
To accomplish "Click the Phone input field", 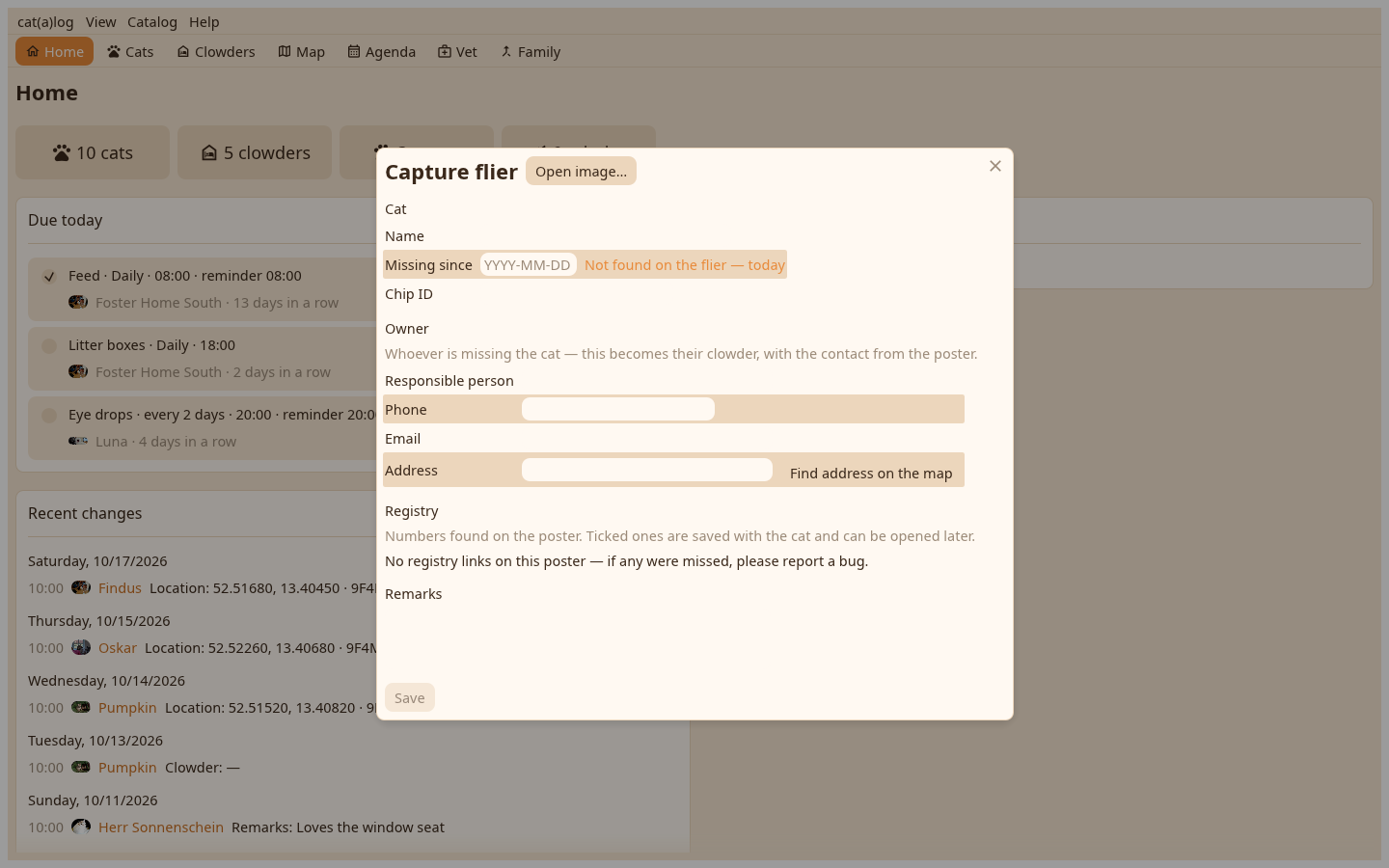I will point(618,409).
